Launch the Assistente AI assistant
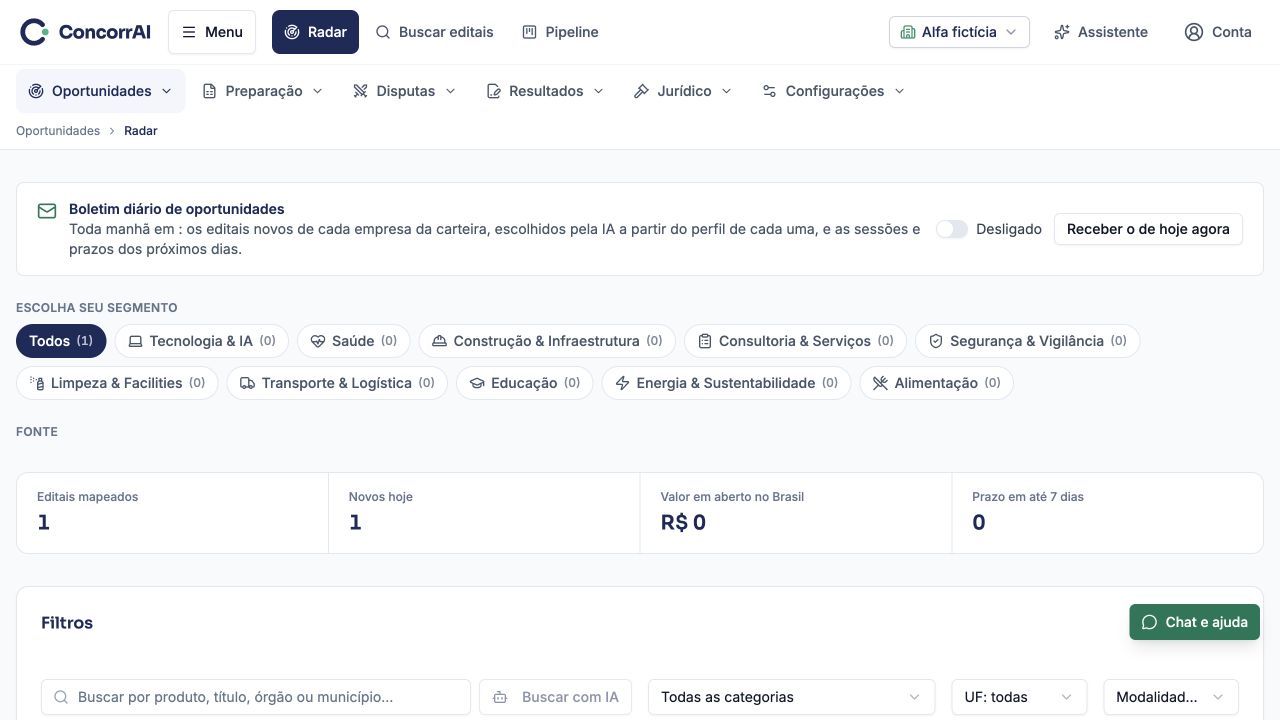 1101,32
